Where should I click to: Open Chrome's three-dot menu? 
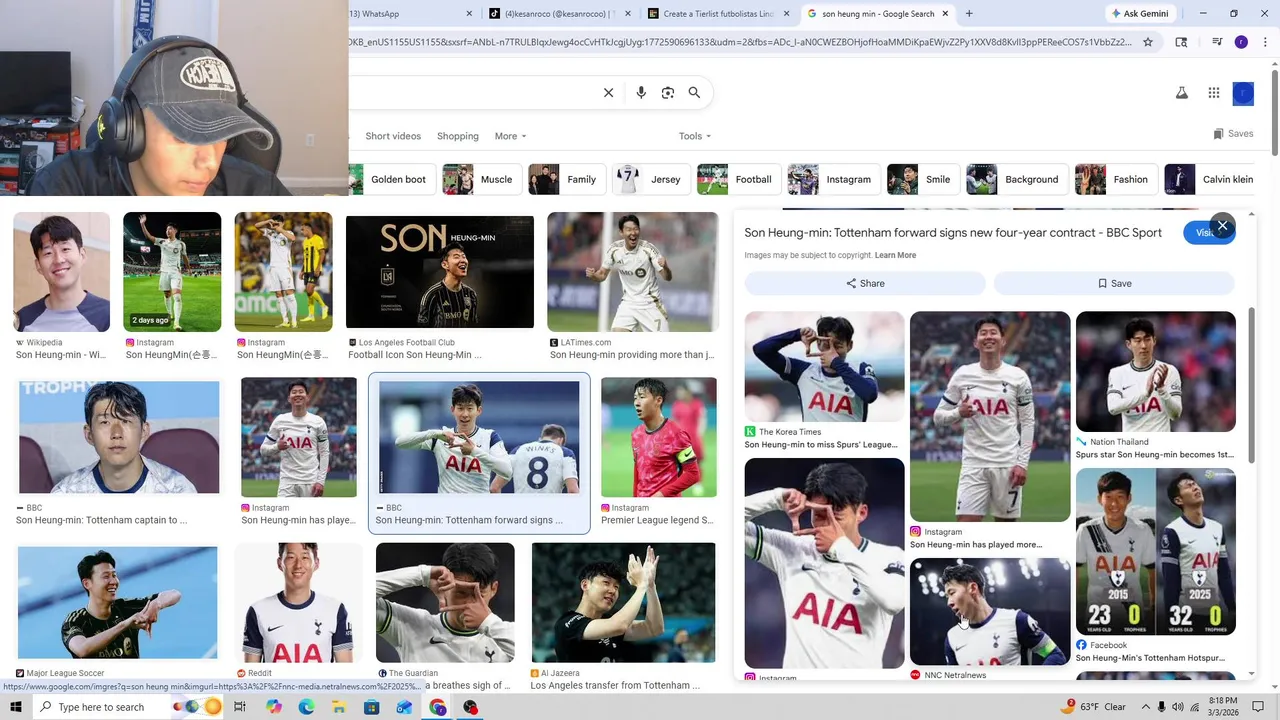[x=1264, y=42]
